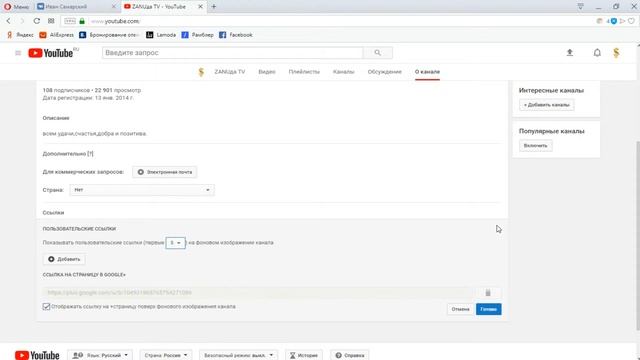
Task: Go forward in browser history
Action: 22,21
